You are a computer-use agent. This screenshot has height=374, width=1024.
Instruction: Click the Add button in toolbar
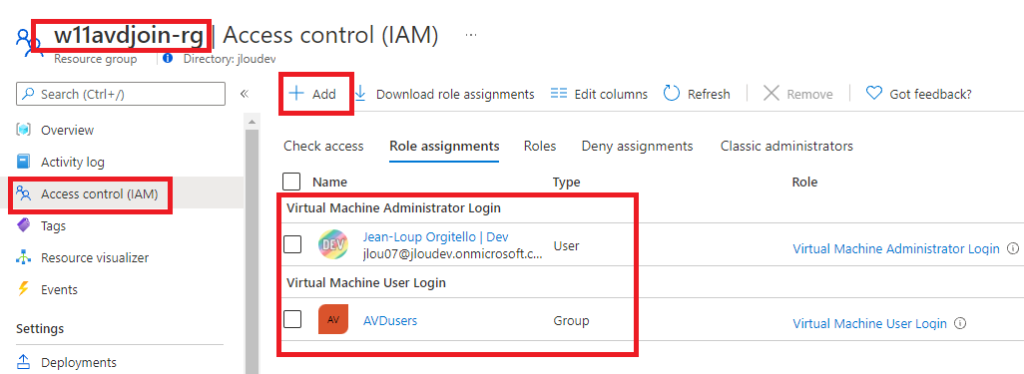point(313,94)
